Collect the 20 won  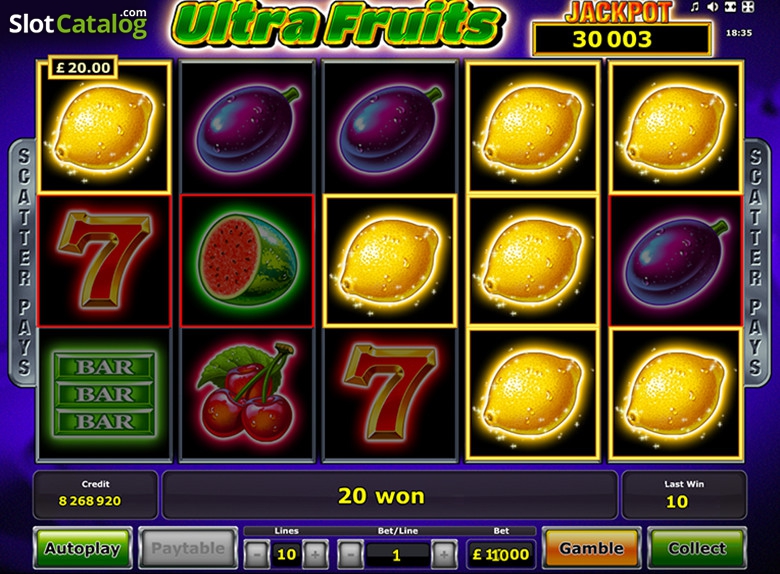point(697,548)
